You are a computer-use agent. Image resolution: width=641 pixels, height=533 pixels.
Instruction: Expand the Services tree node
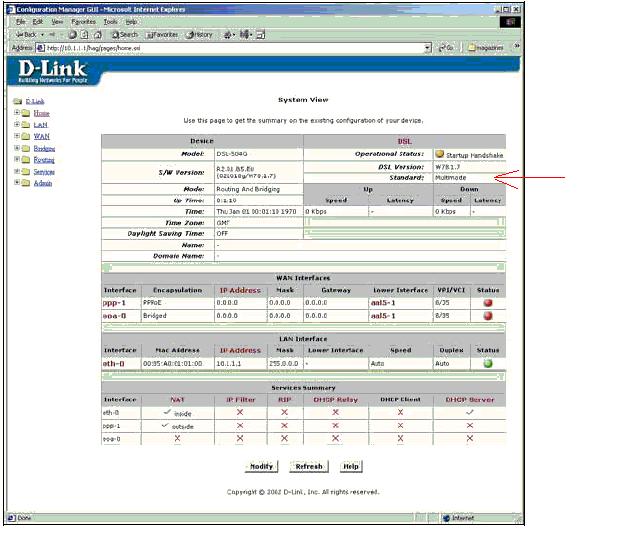[17, 171]
